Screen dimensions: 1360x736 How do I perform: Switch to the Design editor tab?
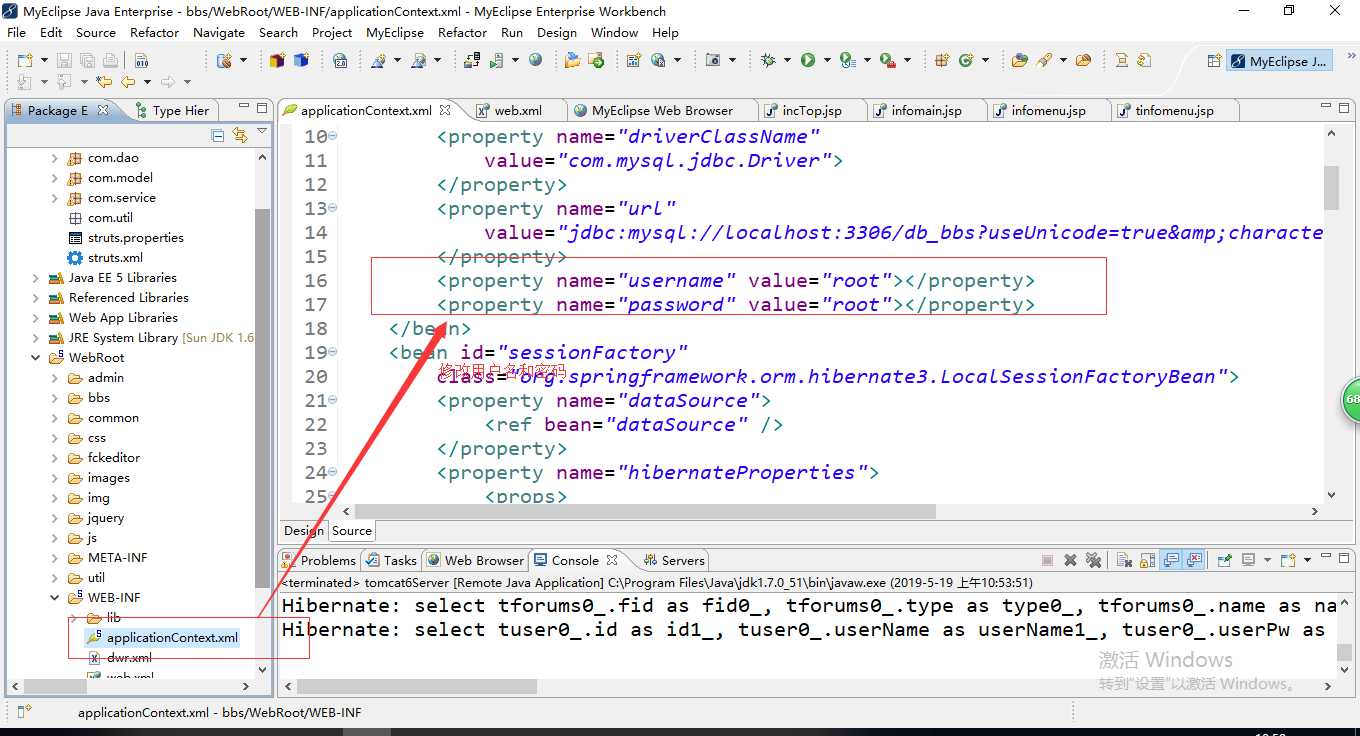(304, 531)
